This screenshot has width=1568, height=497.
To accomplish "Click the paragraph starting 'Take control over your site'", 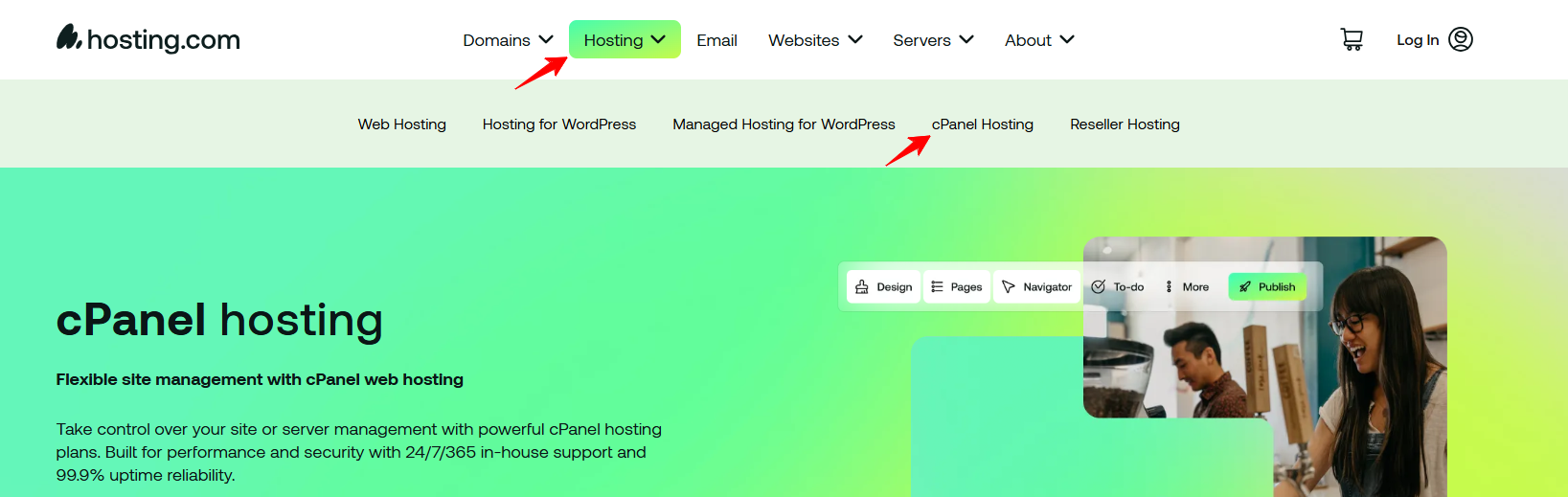I will point(359,452).
